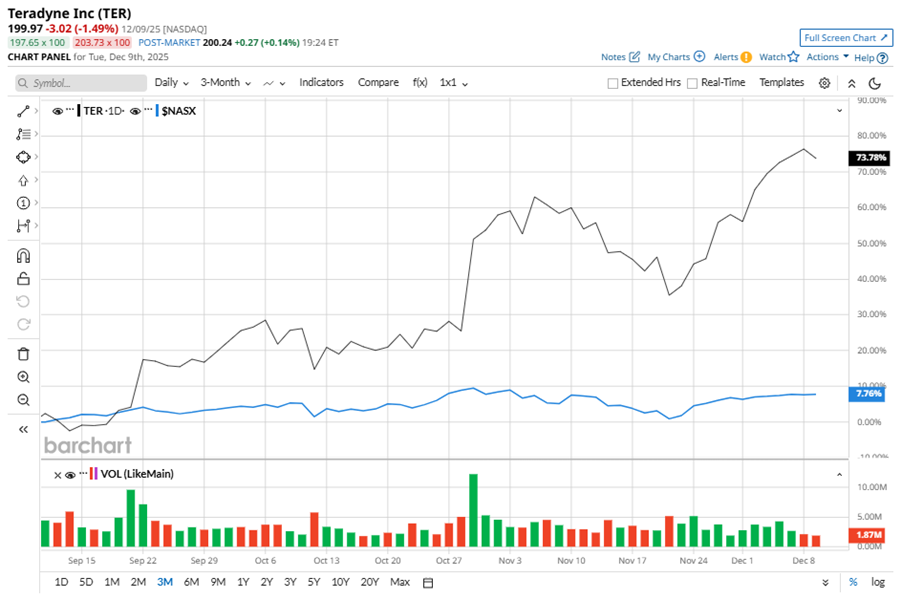Open Templates menu
Image resolution: width=902 pixels, height=599 pixels.
(781, 82)
